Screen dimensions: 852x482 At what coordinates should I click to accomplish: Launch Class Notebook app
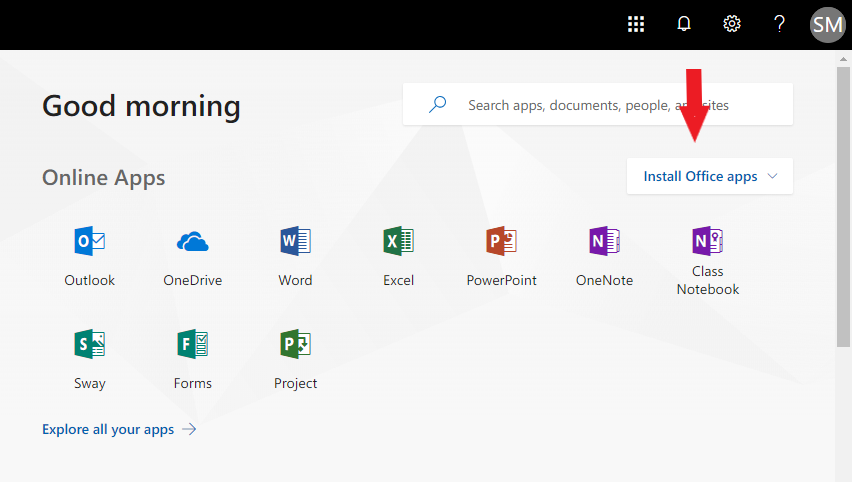[707, 242]
